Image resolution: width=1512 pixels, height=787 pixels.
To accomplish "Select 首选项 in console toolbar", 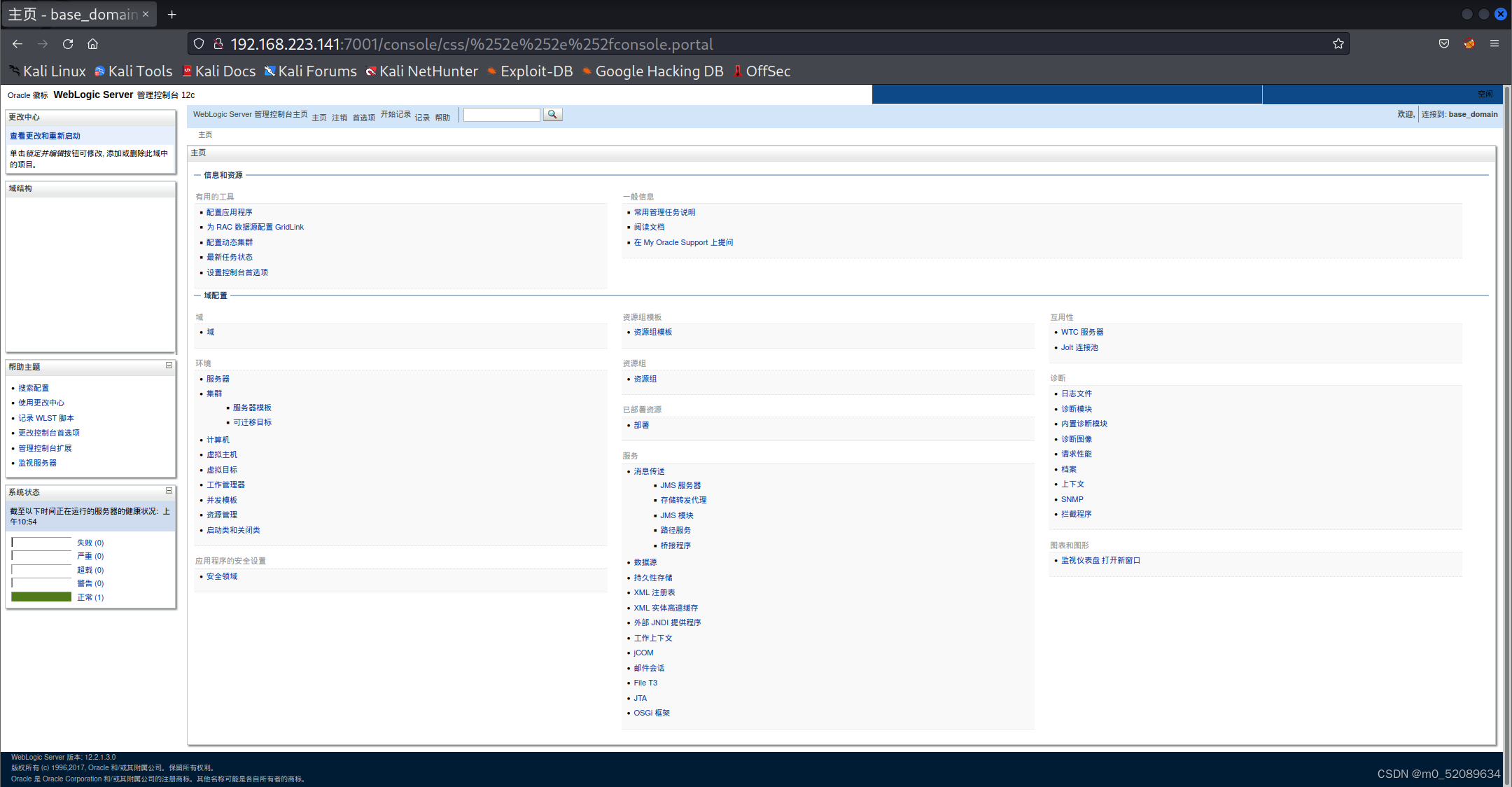I will pos(363,118).
